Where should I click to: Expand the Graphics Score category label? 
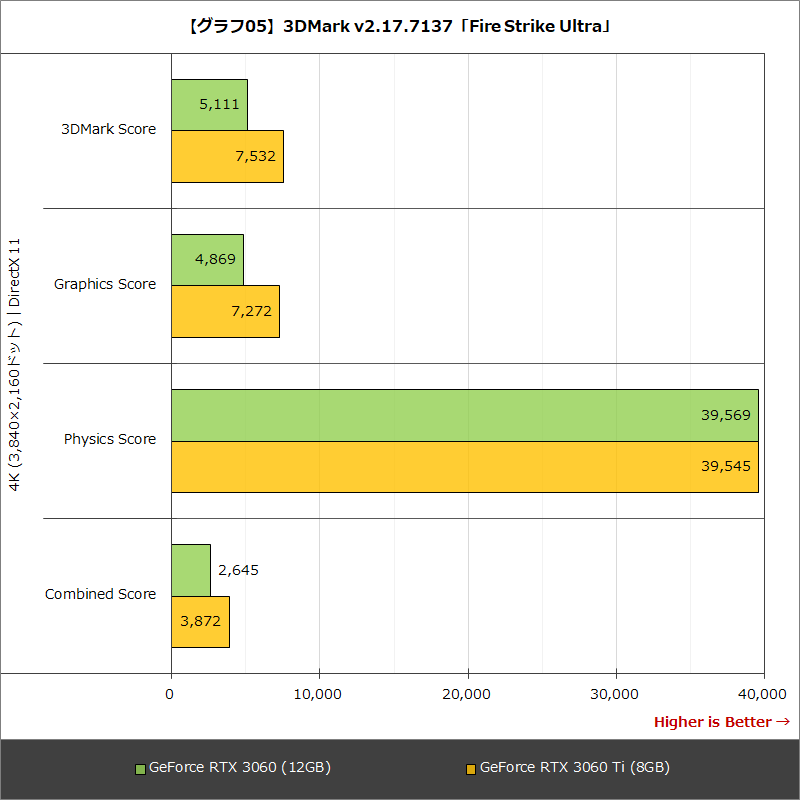(x=107, y=284)
